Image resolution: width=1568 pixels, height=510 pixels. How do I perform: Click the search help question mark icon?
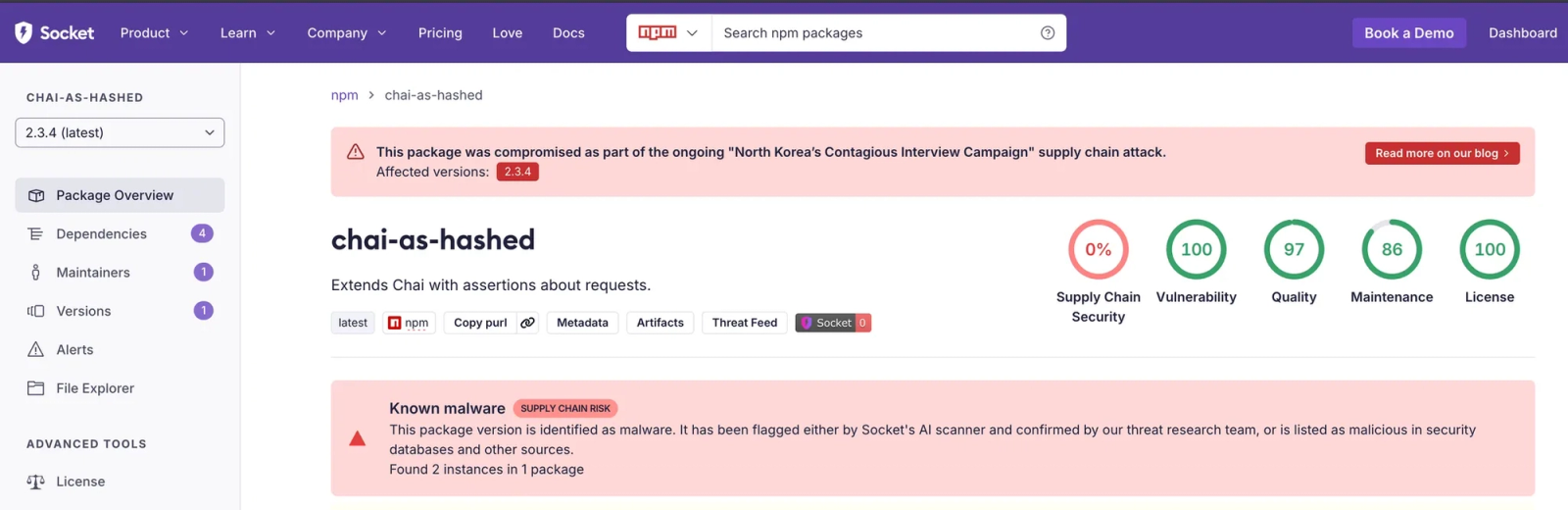[1048, 32]
